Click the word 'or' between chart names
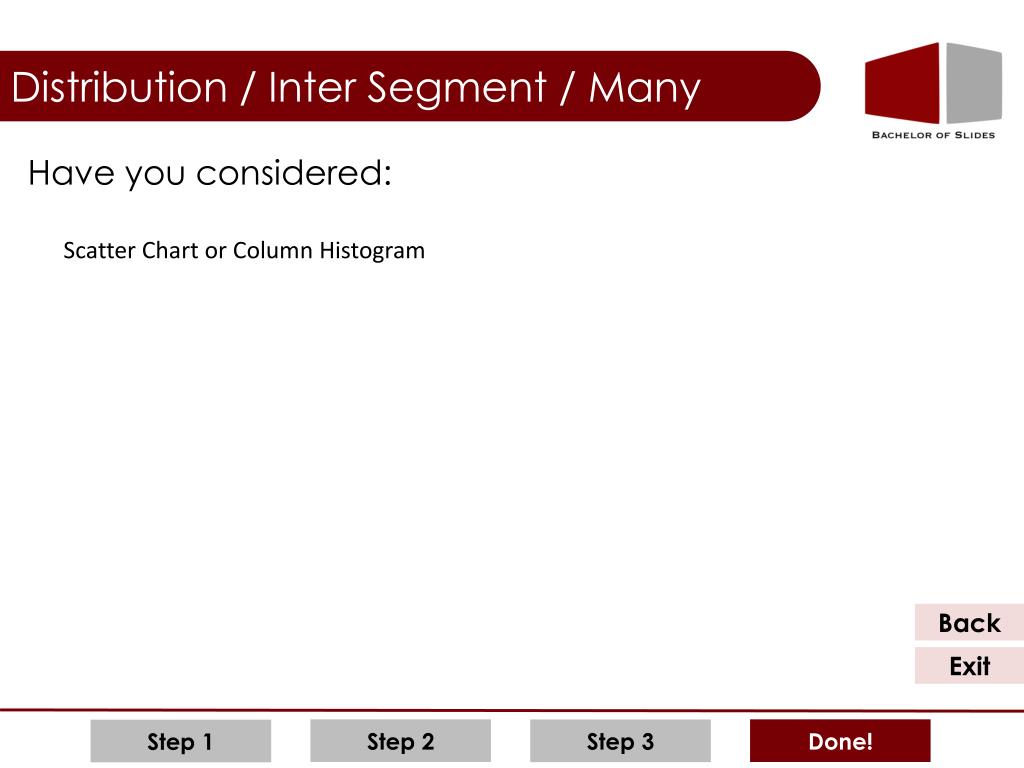1024x768 pixels. [x=216, y=252]
